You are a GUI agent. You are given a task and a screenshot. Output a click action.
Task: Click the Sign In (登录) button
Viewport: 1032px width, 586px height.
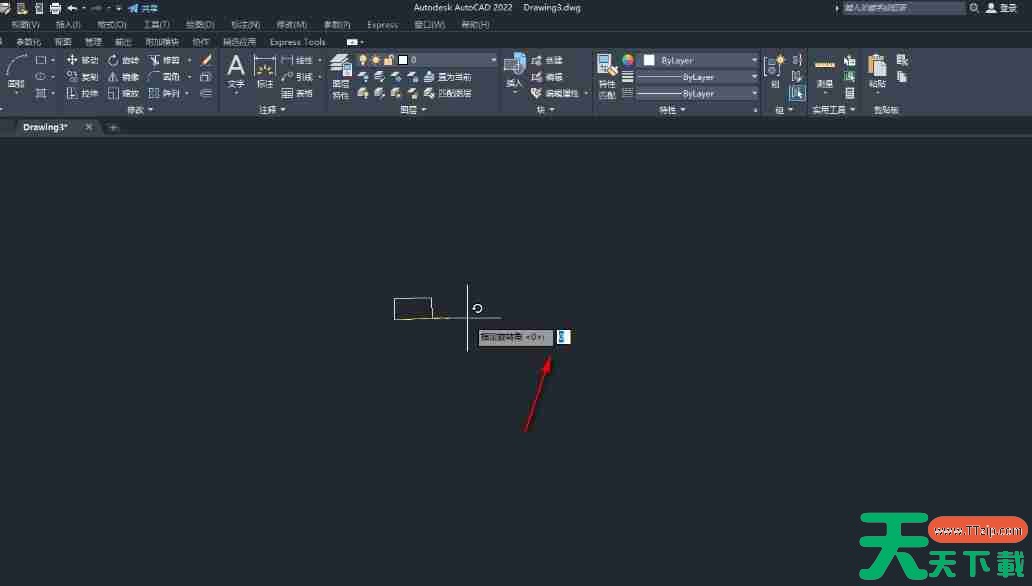(x=1001, y=8)
